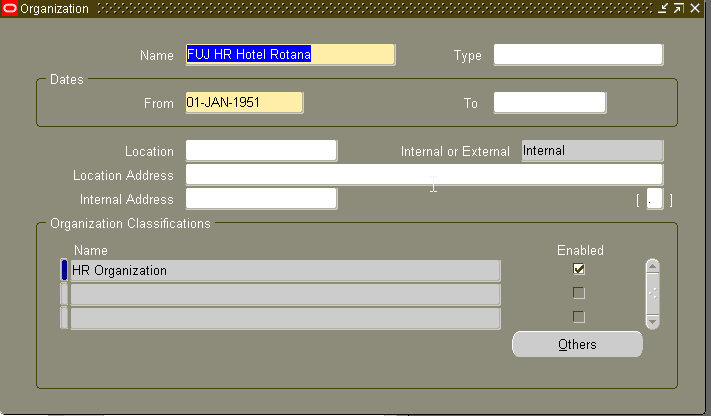Close the Organization window

pos(695,8)
